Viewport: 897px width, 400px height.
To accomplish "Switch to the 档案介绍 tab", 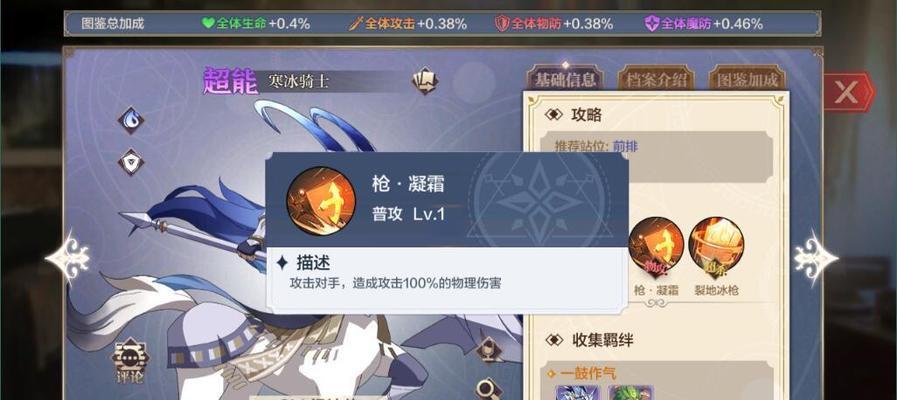I will (x=656, y=80).
